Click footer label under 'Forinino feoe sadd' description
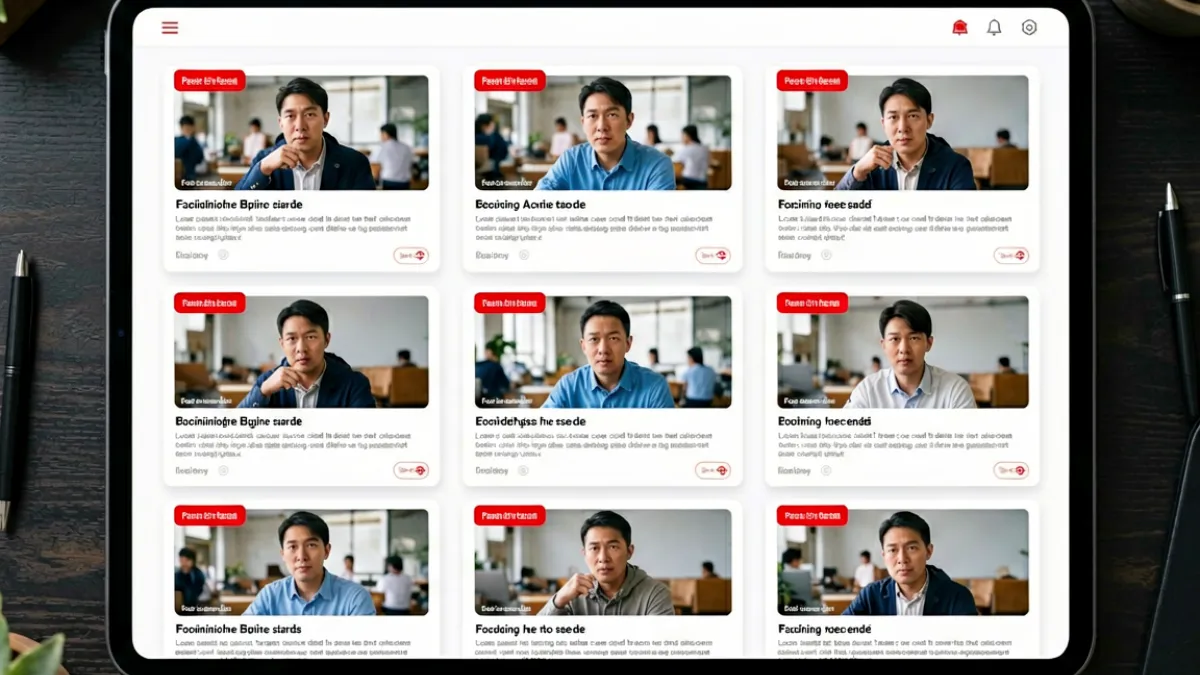 795,255
